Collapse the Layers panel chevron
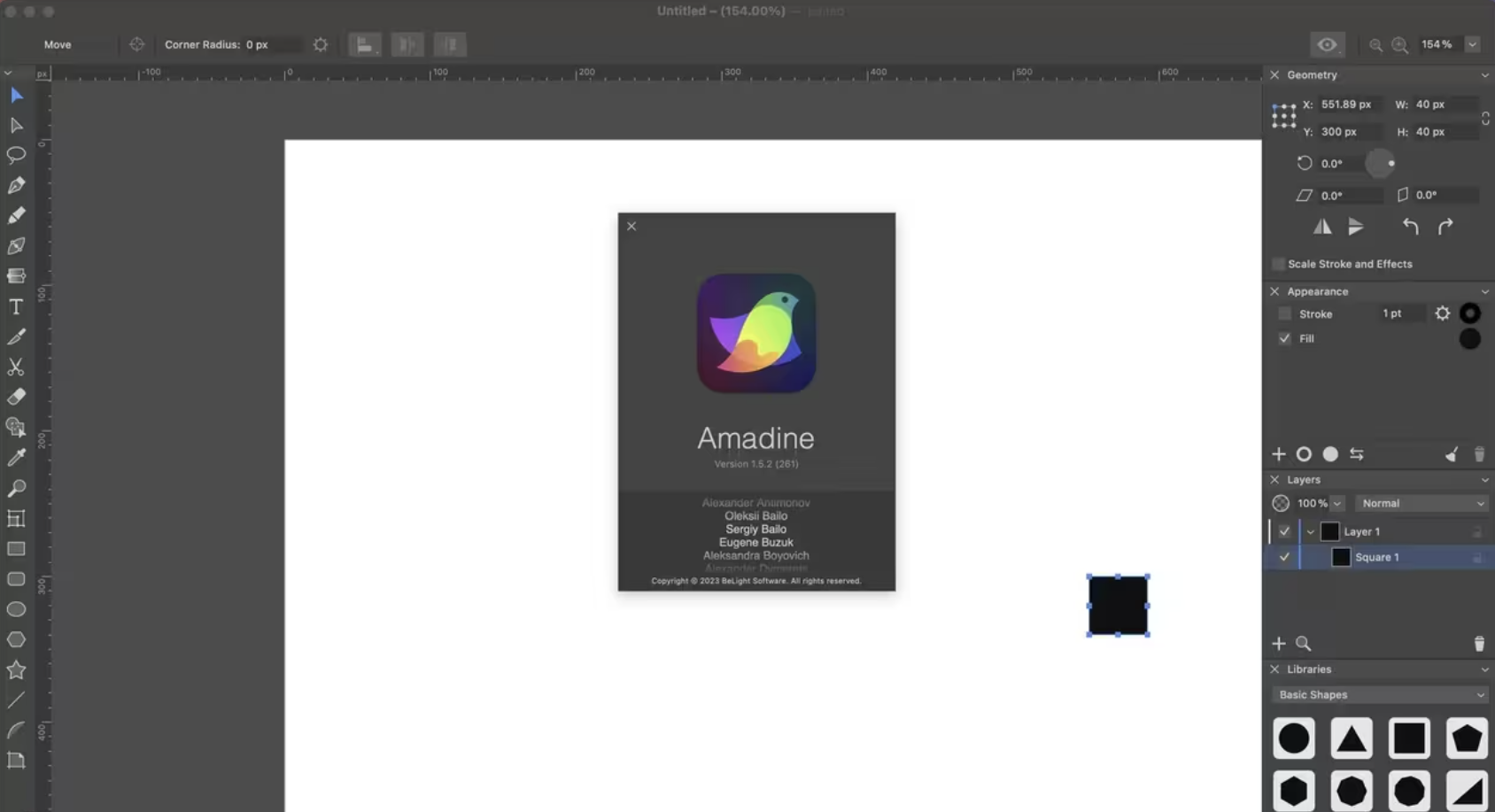The image size is (1495, 812). click(1484, 480)
